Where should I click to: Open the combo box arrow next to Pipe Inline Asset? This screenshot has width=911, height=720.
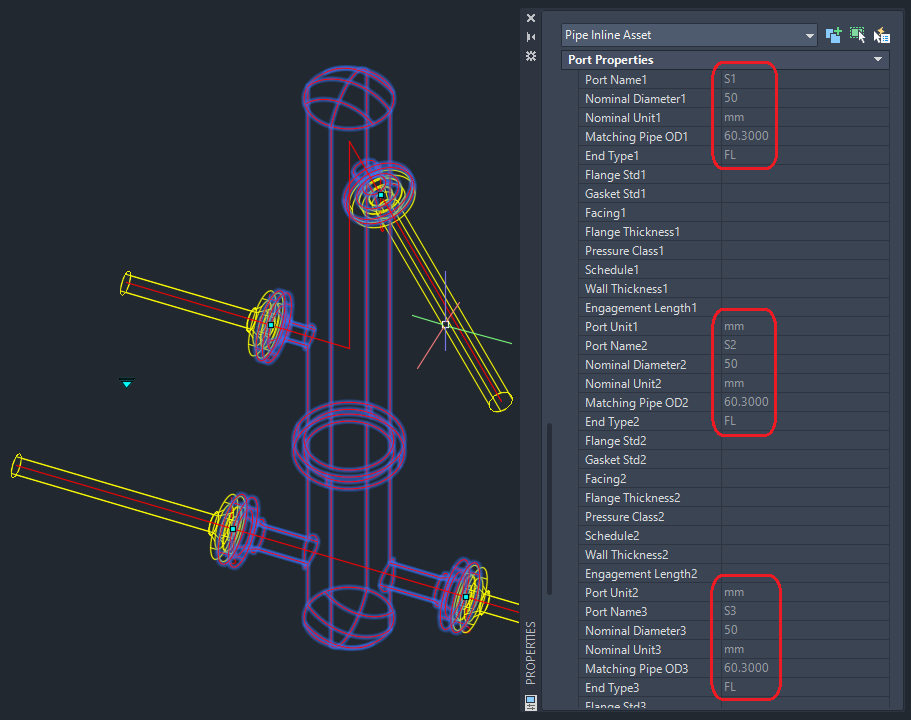click(x=812, y=35)
